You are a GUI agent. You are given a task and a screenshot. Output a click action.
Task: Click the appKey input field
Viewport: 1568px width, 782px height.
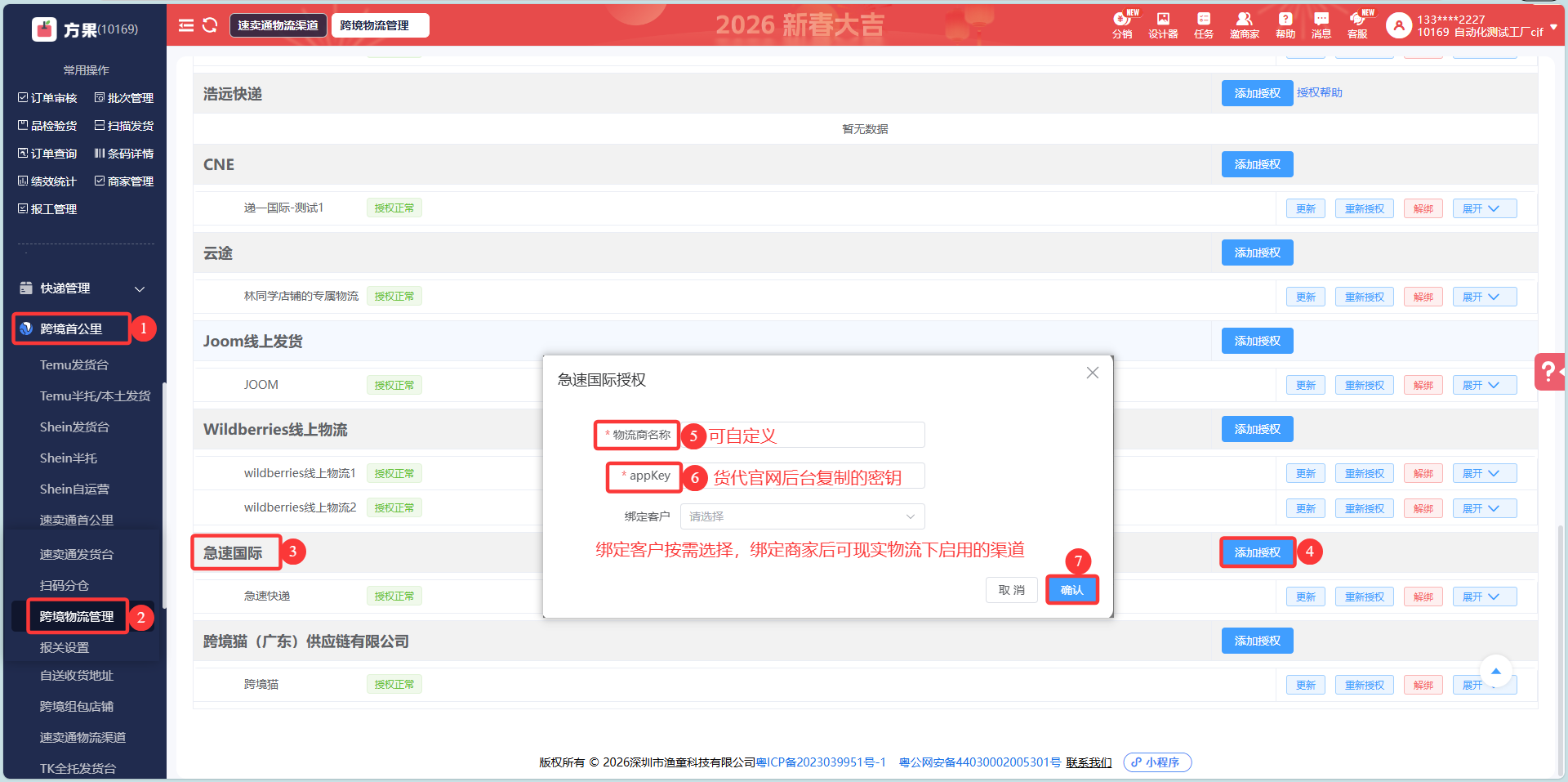coord(803,476)
